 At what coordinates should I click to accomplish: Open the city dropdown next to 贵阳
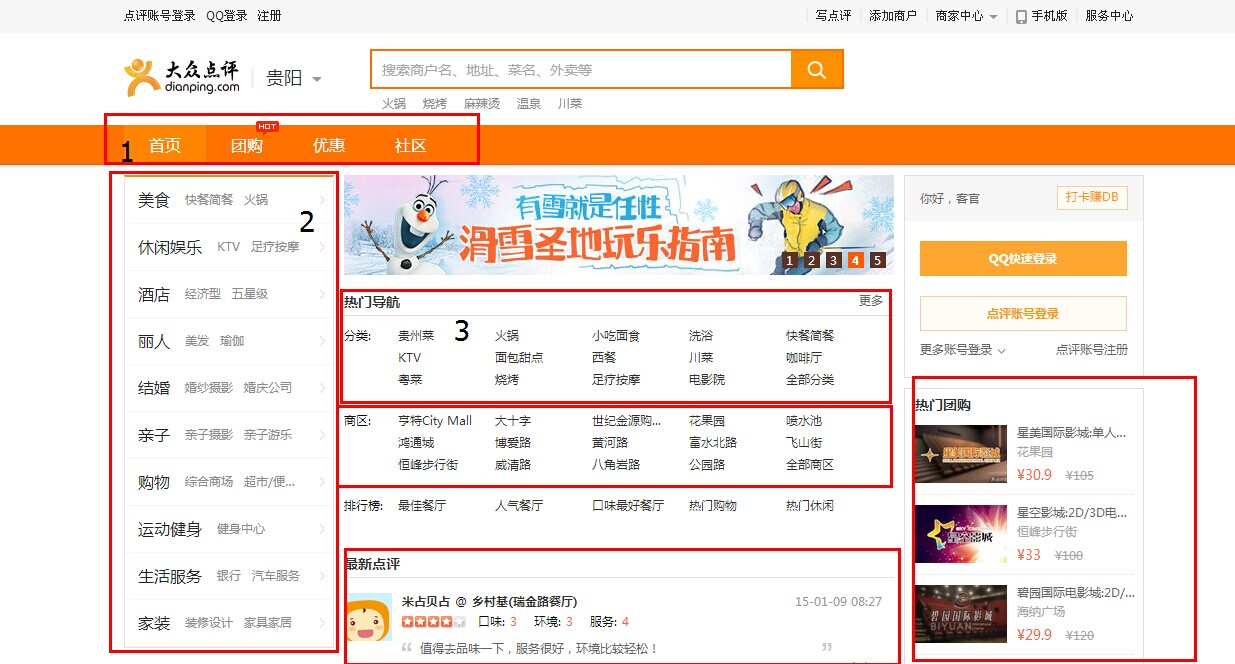(317, 79)
